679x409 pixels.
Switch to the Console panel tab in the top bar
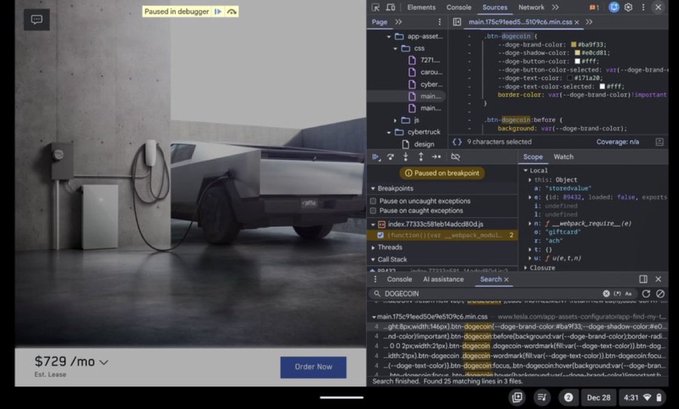pyautogui.click(x=459, y=7)
